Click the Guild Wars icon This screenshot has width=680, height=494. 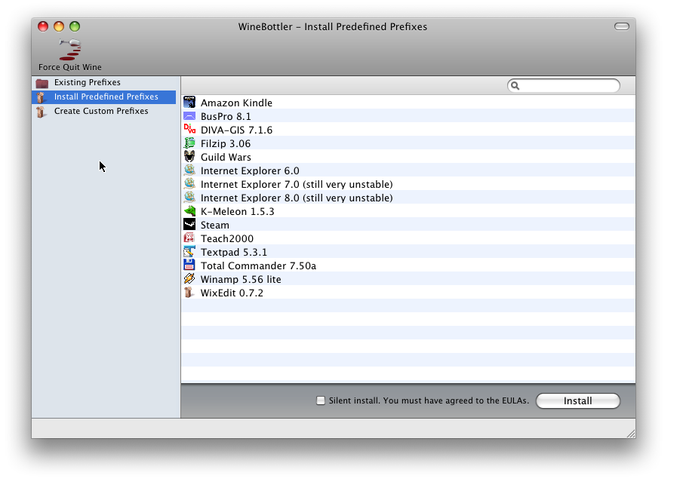190,157
